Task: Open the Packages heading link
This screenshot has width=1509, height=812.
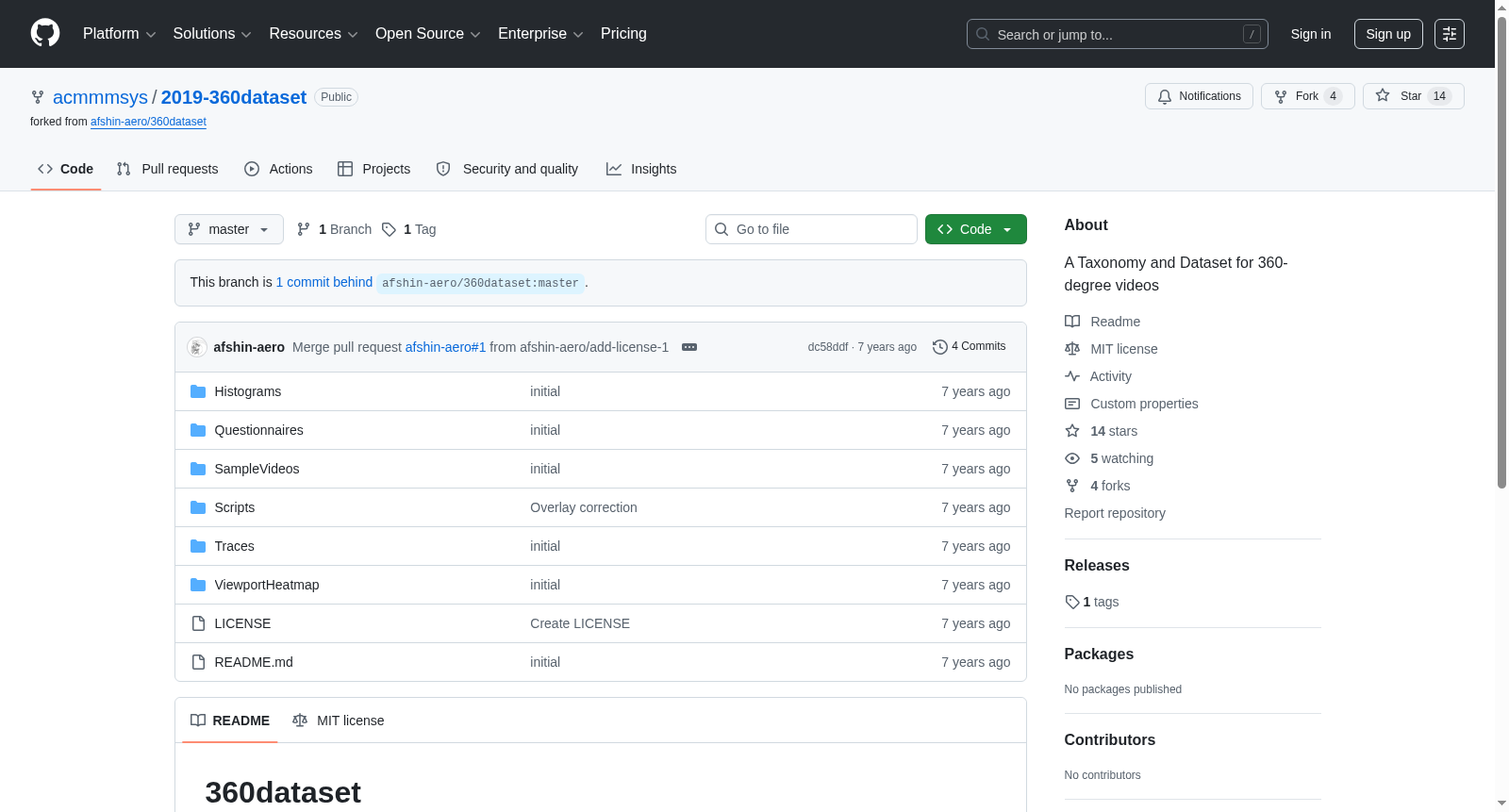Action: (x=1099, y=655)
